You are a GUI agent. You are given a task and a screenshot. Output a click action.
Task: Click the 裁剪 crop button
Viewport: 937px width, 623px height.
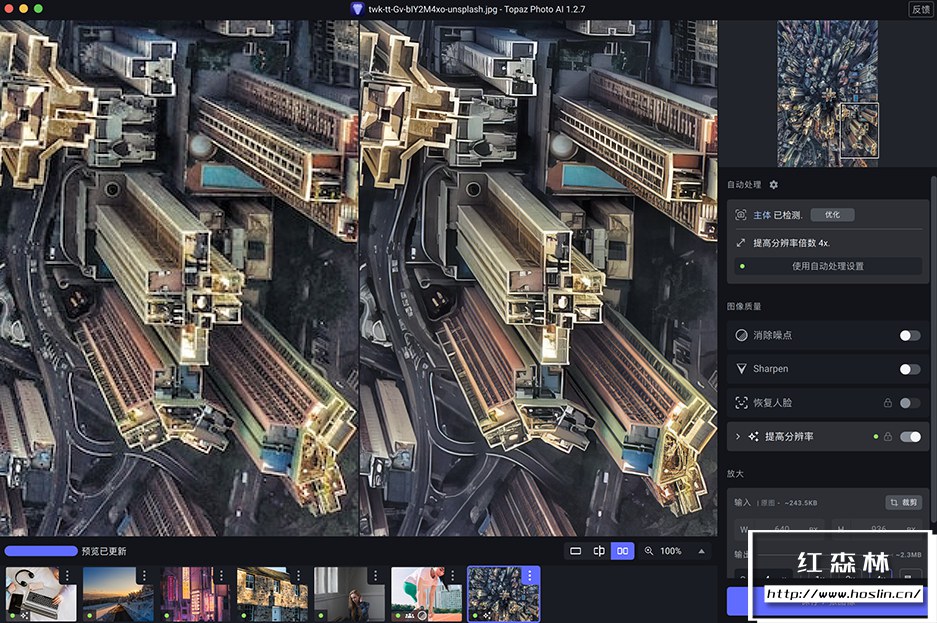pyautogui.click(x=903, y=502)
